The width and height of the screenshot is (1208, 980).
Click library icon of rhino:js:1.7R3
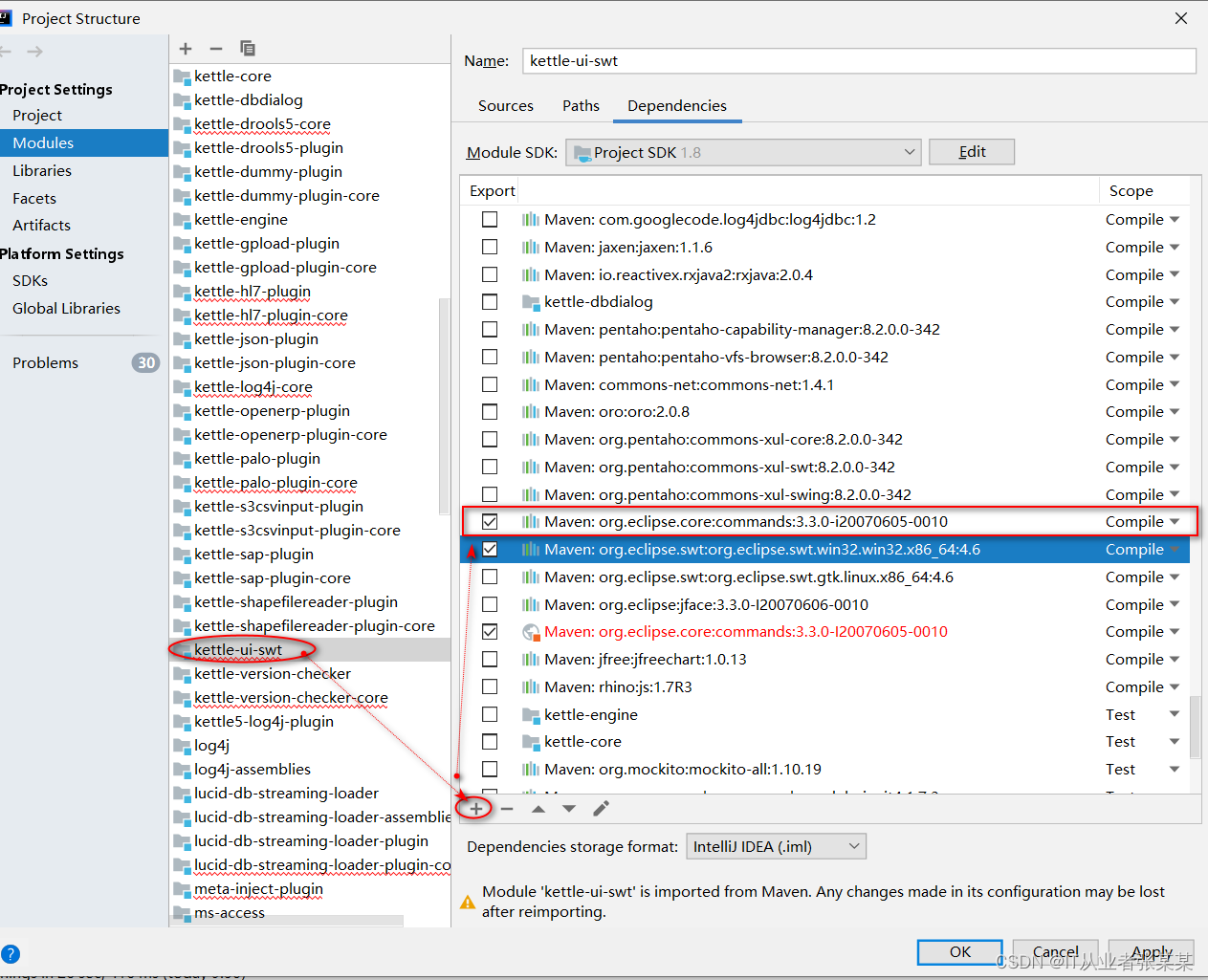tap(531, 687)
